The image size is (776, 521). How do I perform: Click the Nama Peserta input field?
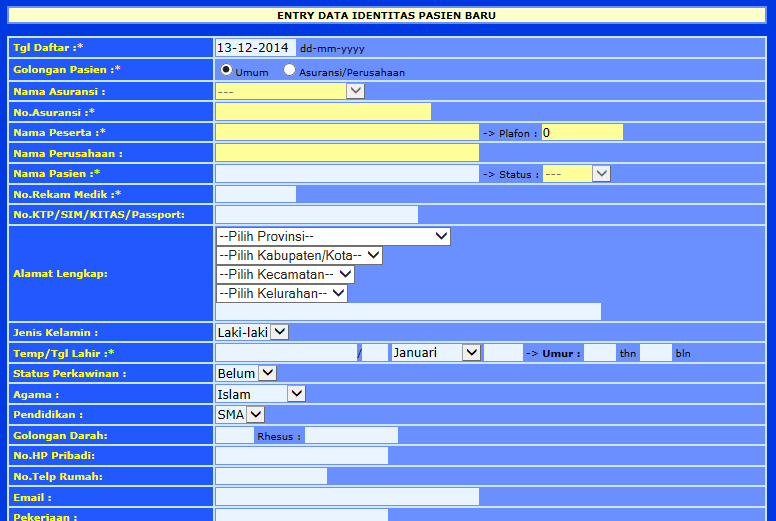pos(347,132)
